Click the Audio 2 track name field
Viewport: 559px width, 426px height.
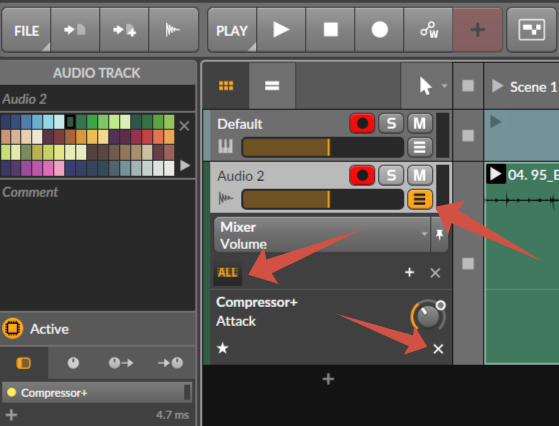[97, 99]
